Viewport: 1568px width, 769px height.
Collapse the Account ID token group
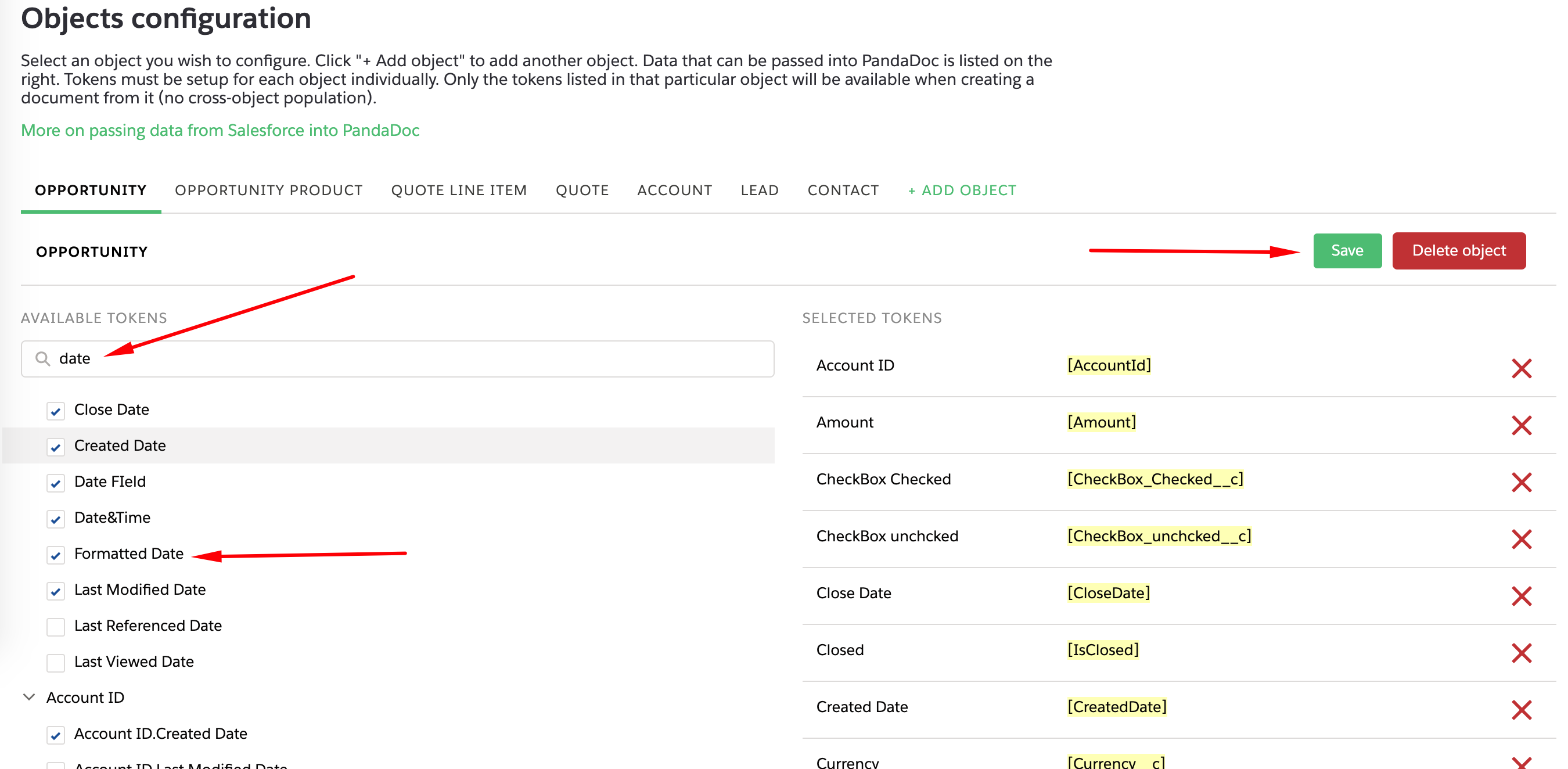(x=28, y=697)
